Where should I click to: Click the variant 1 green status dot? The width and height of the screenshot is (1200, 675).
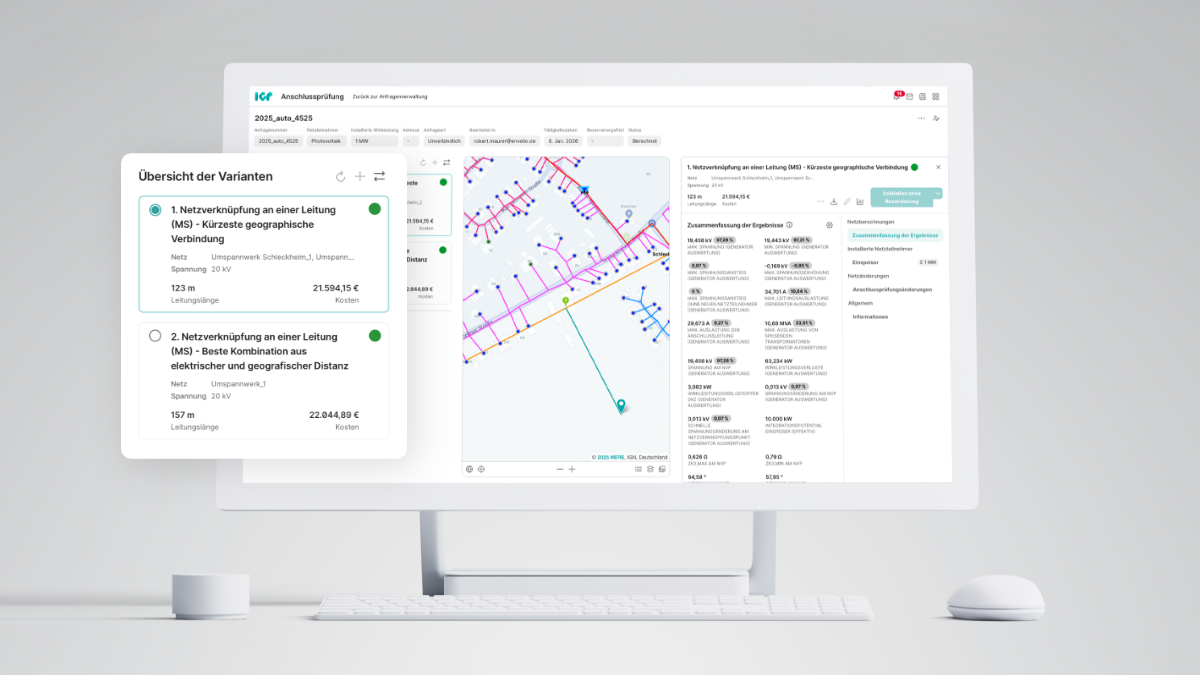coord(375,209)
